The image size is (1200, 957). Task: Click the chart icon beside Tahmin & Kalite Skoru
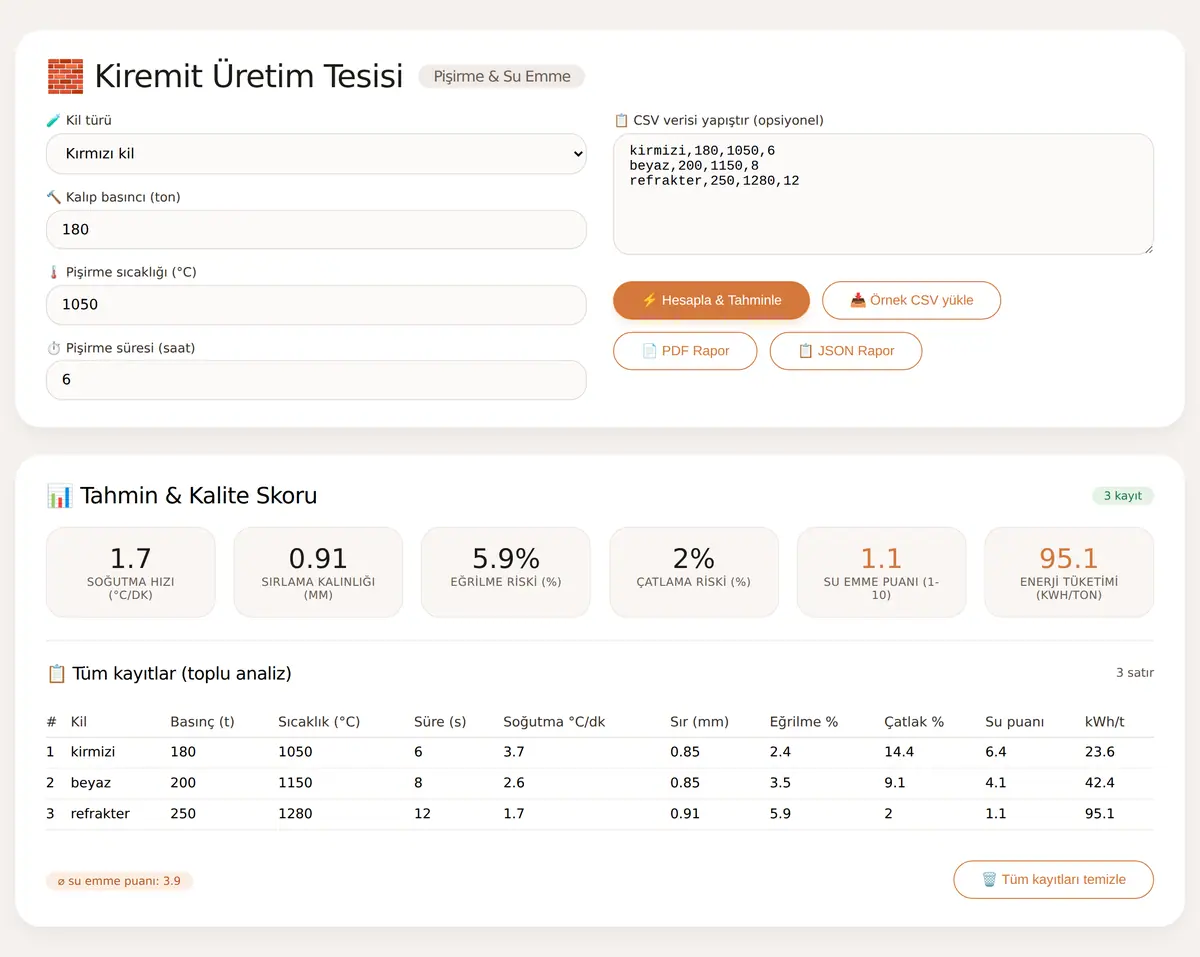tap(59, 496)
